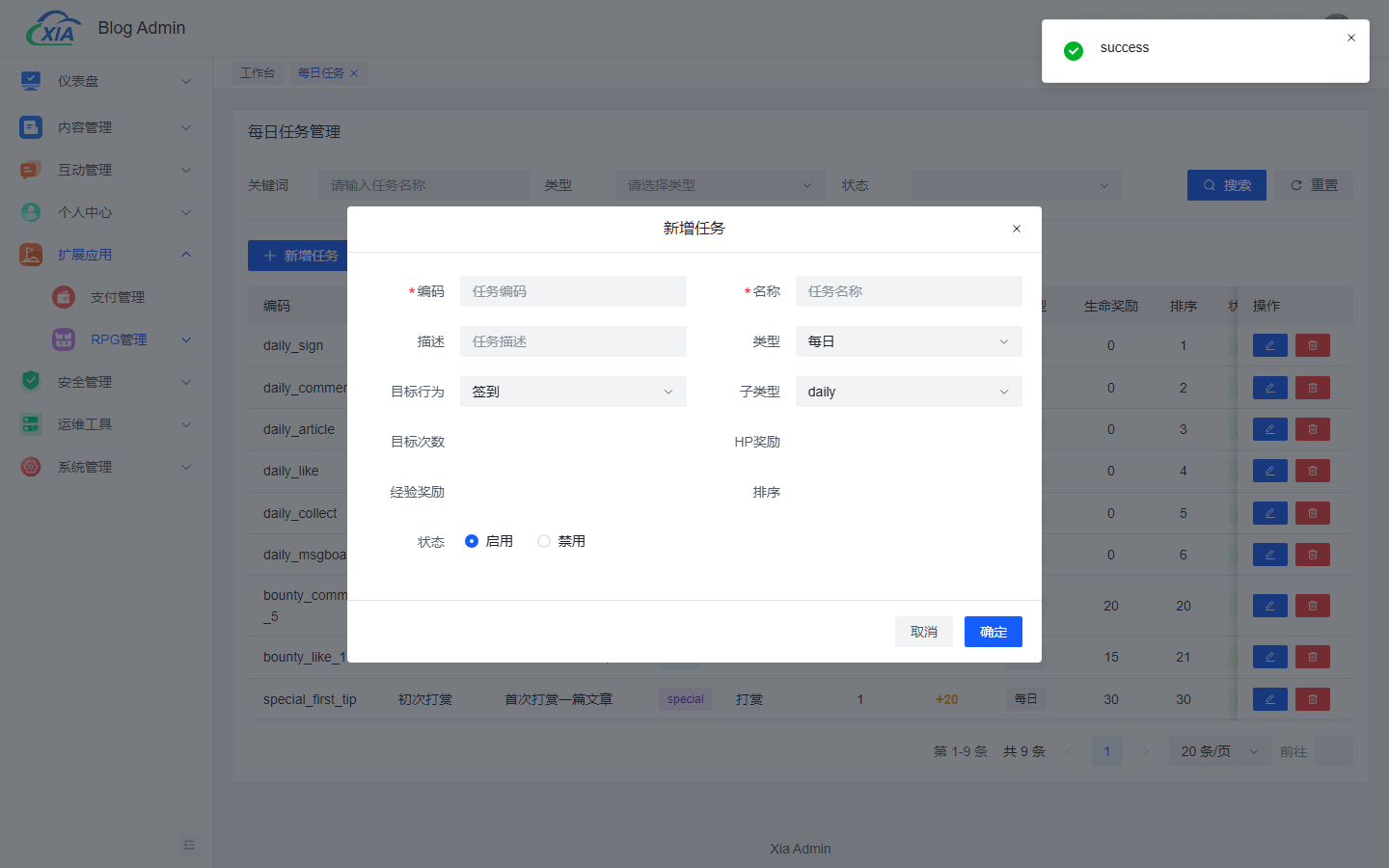Click the 个人中心 user icon

pyautogui.click(x=31, y=212)
